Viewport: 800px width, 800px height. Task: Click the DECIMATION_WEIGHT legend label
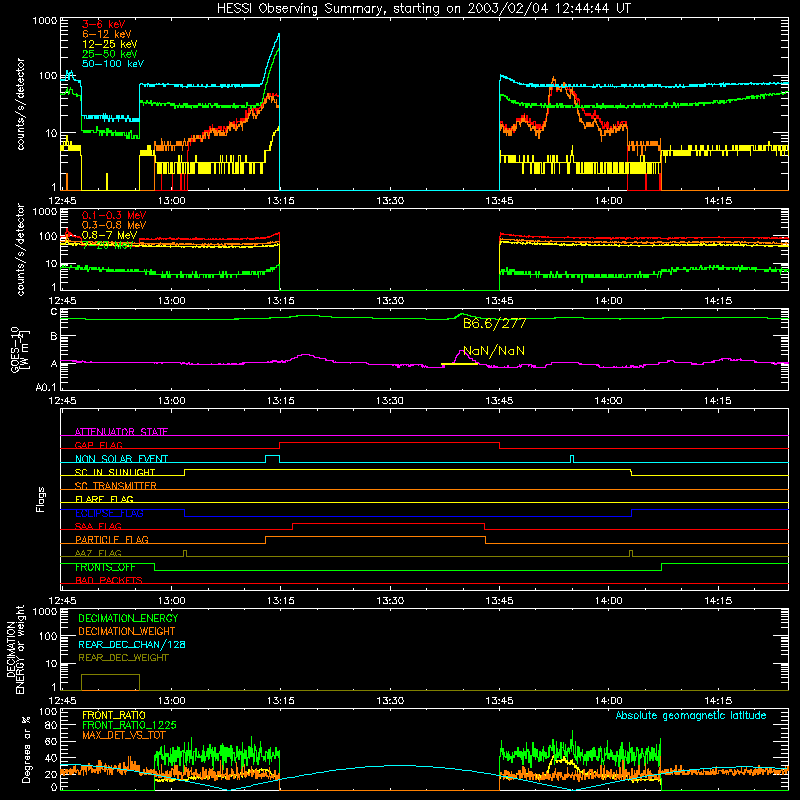pyautogui.click(x=127, y=631)
